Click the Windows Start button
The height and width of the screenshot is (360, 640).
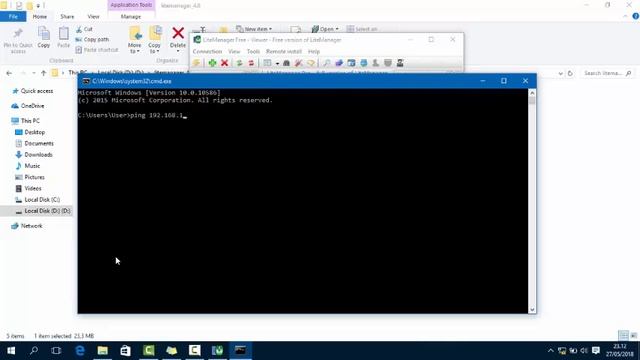(x=11, y=351)
